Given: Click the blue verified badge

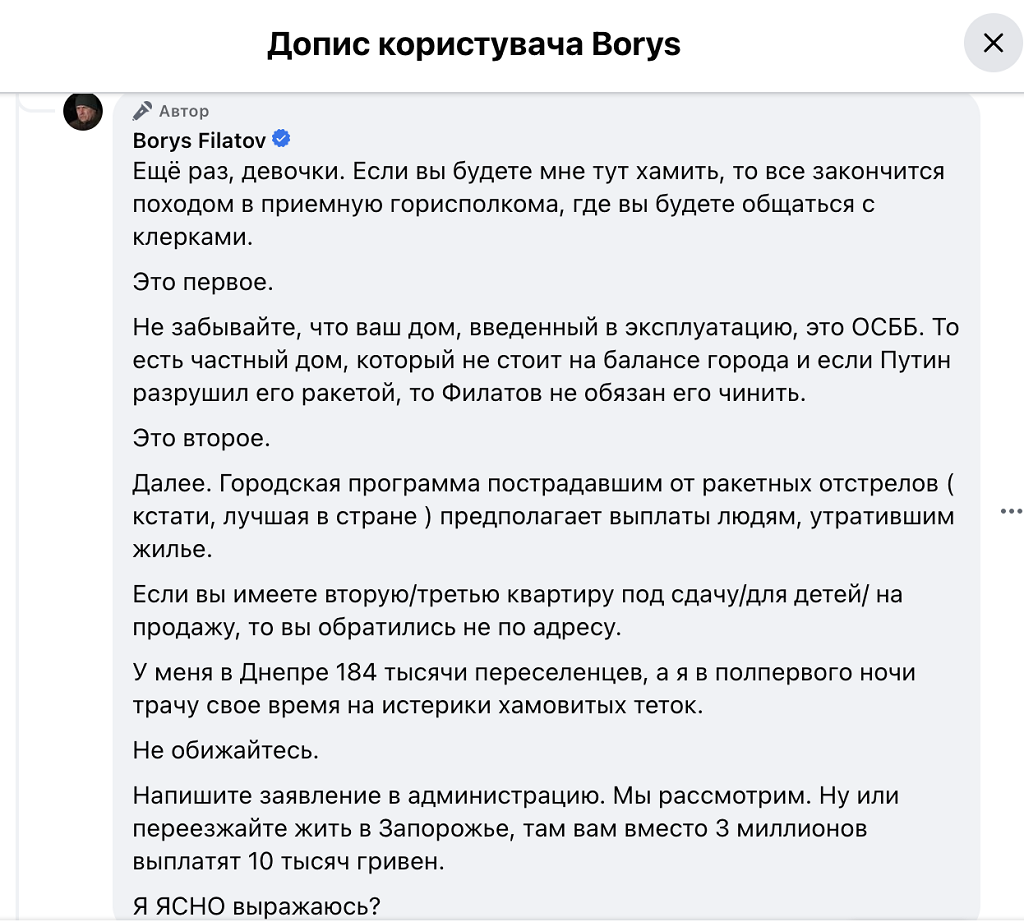Looking at the screenshot, I should tap(282, 139).
